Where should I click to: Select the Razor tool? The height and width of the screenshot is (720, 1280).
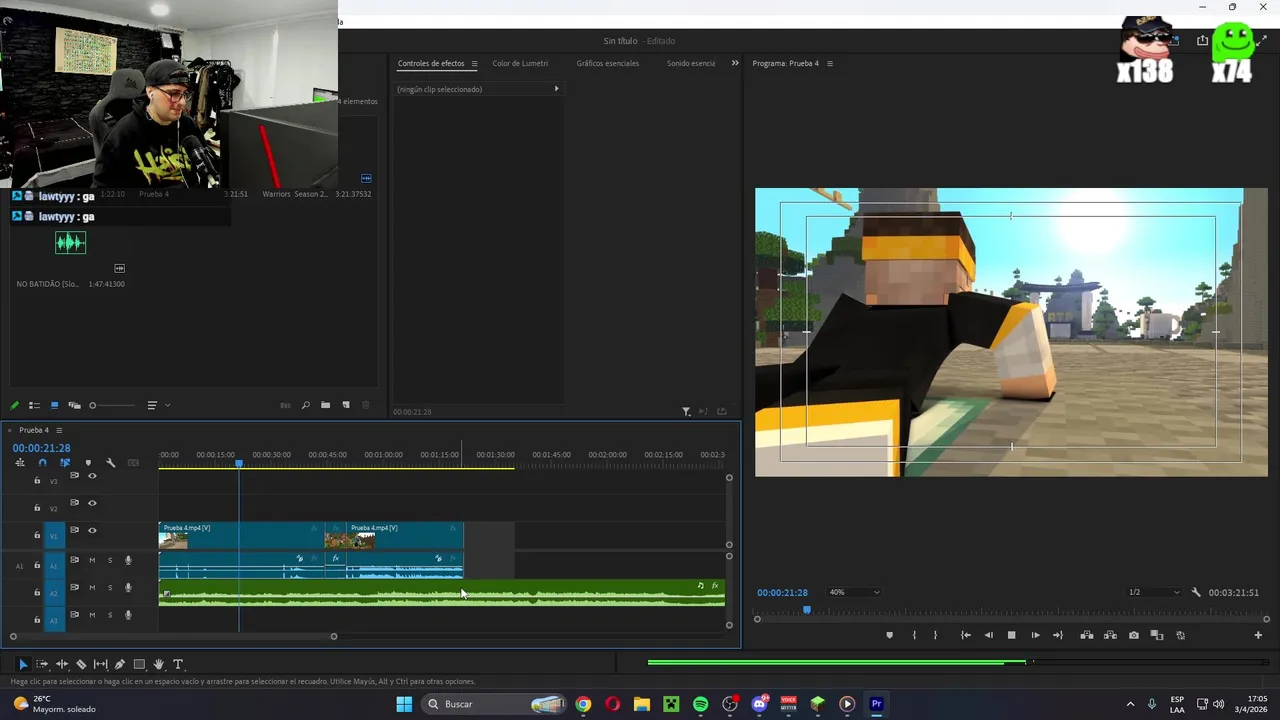click(81, 664)
